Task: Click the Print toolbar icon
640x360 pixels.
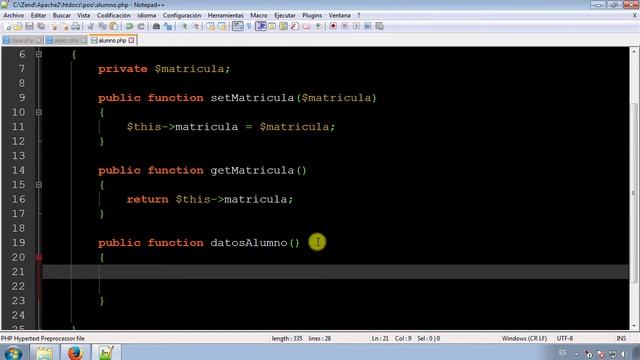Action: point(76,27)
